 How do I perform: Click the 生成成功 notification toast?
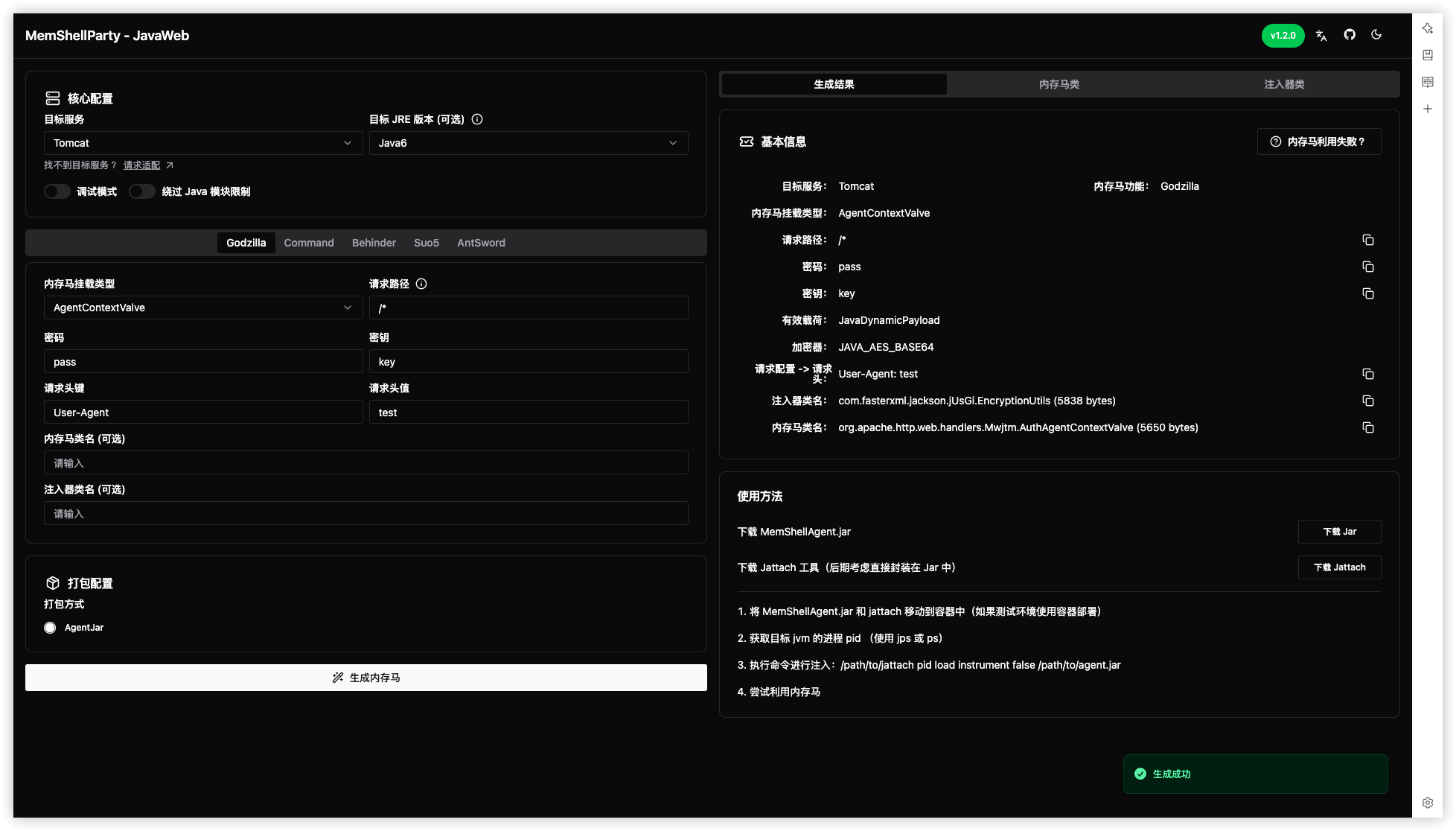pos(1256,774)
